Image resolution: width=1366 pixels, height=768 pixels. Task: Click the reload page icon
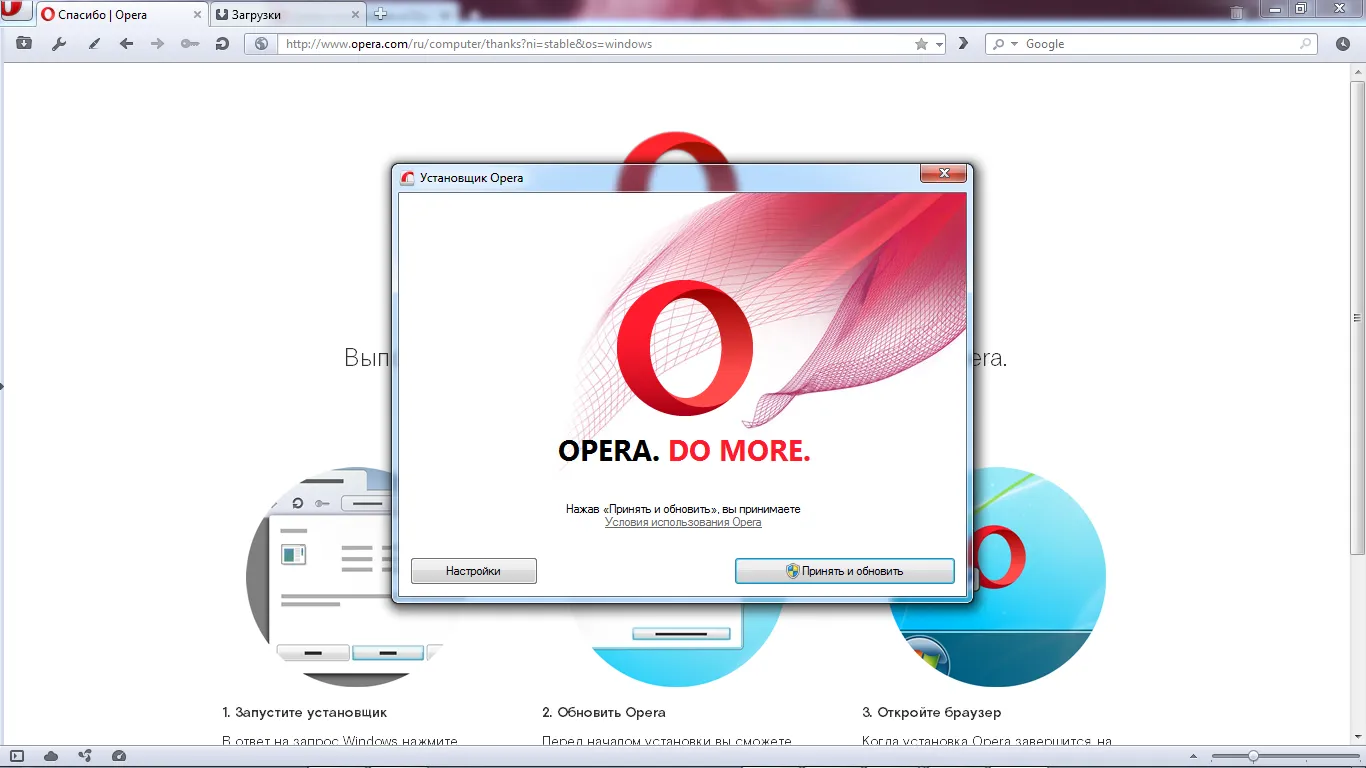(222, 44)
